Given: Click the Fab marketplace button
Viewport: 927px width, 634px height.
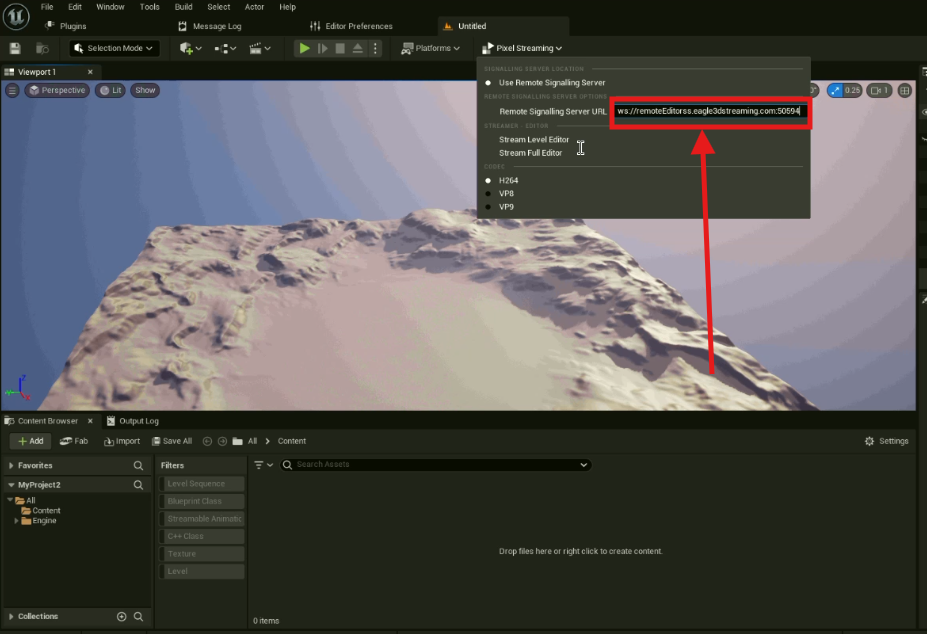Looking at the screenshot, I should pyautogui.click(x=74, y=441).
